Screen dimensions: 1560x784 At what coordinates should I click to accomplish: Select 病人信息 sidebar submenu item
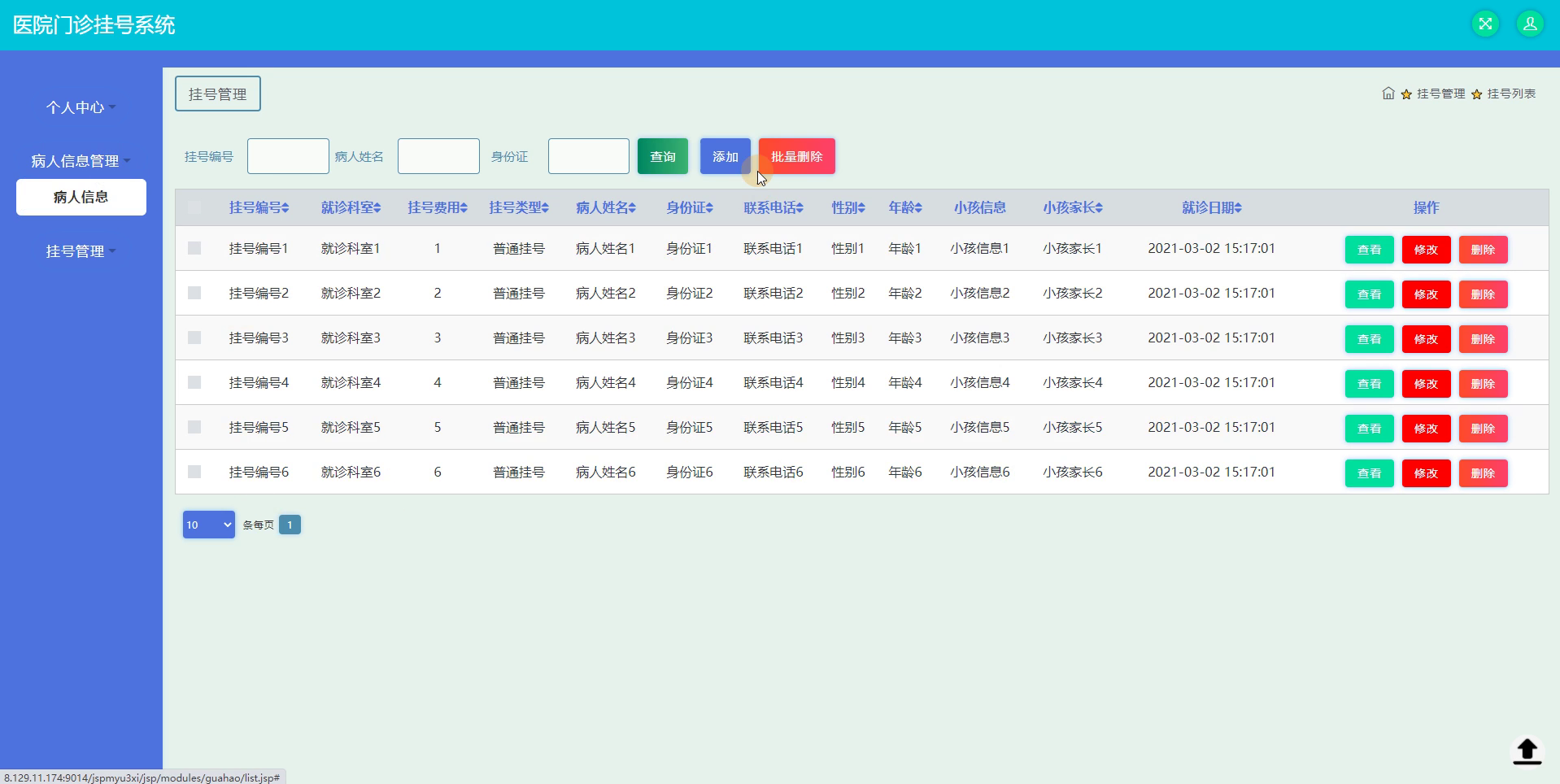81,197
